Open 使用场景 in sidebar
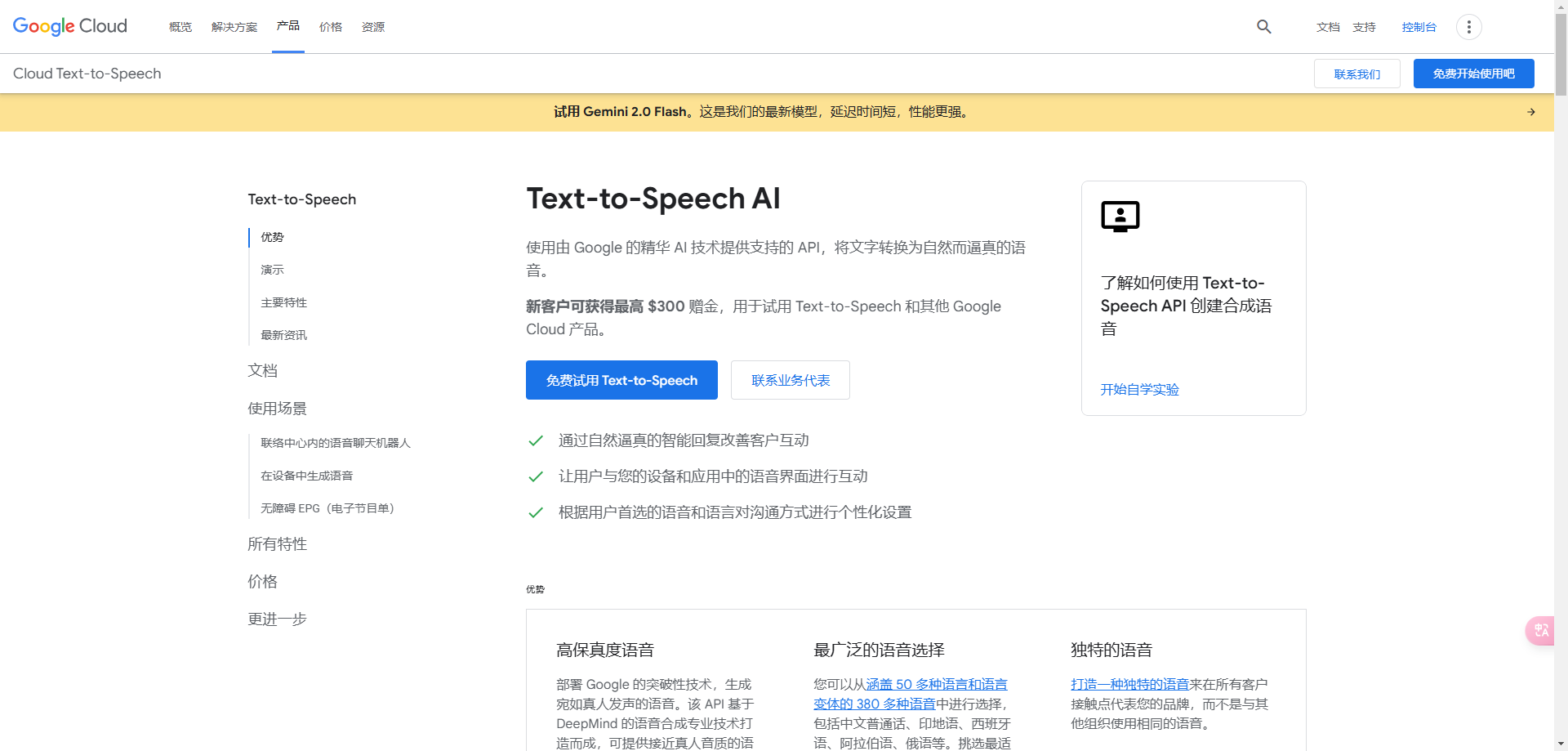This screenshot has height=751, width=1568. (x=278, y=409)
